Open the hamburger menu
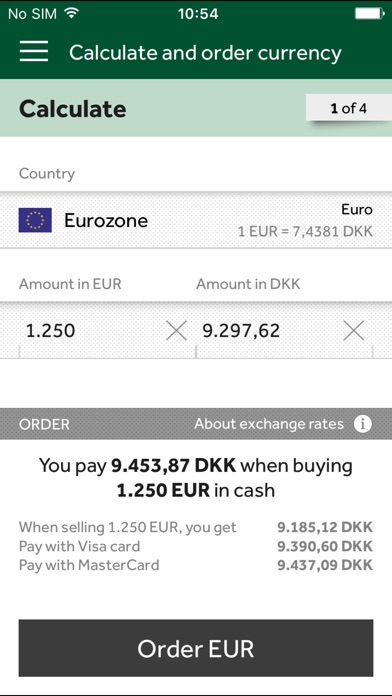 click(34, 51)
